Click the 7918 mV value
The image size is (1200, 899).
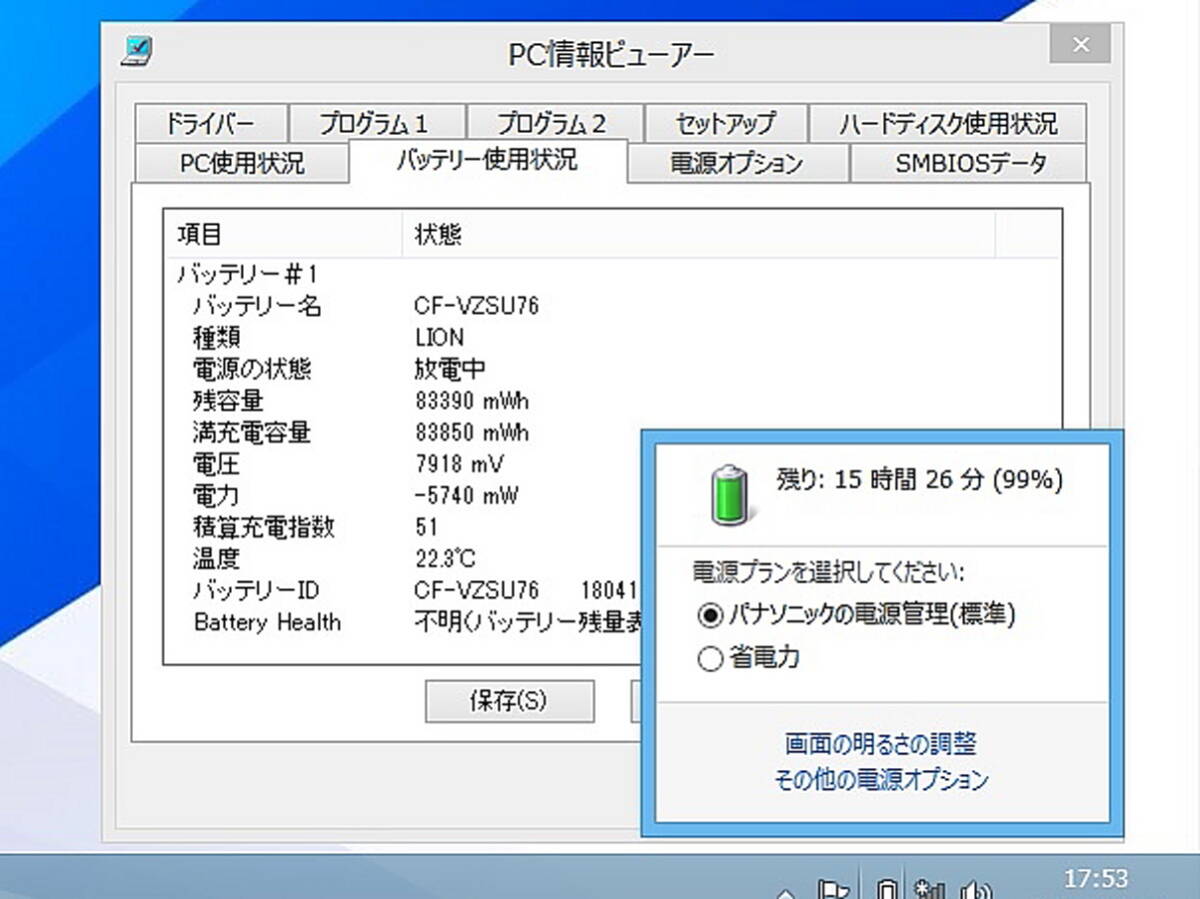(x=459, y=464)
